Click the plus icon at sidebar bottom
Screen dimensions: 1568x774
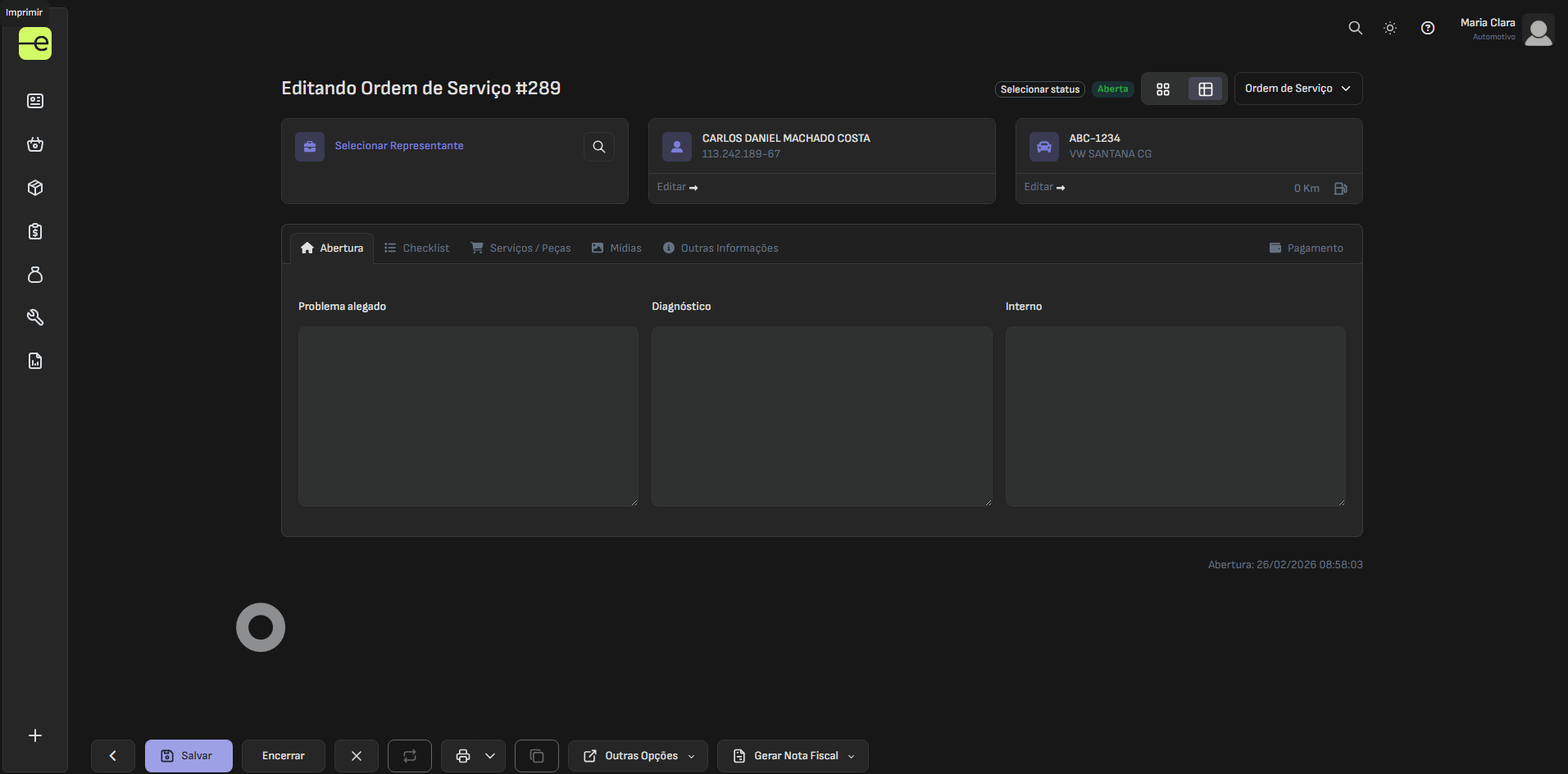(x=35, y=735)
